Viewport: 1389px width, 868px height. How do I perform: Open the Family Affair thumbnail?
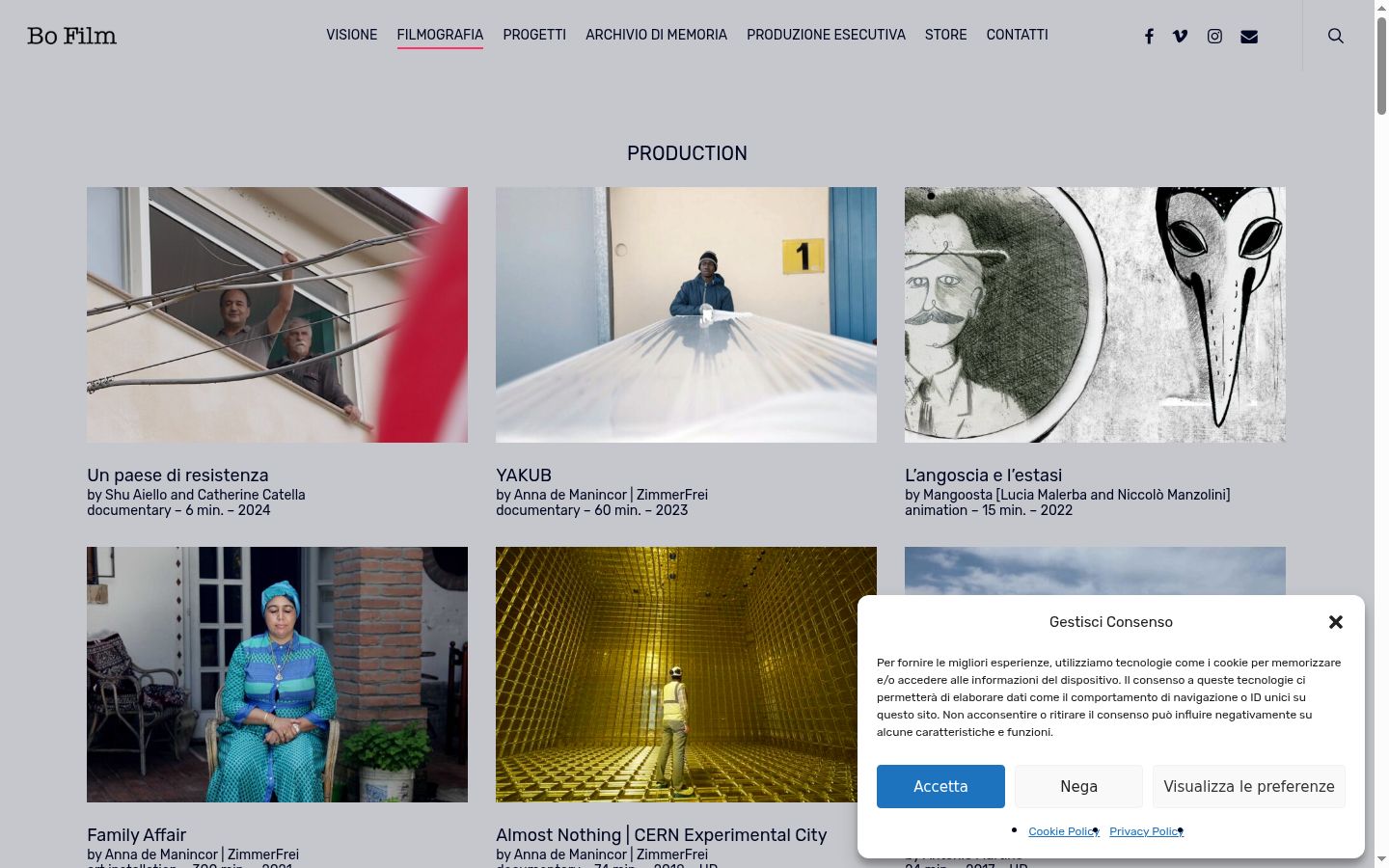277,674
